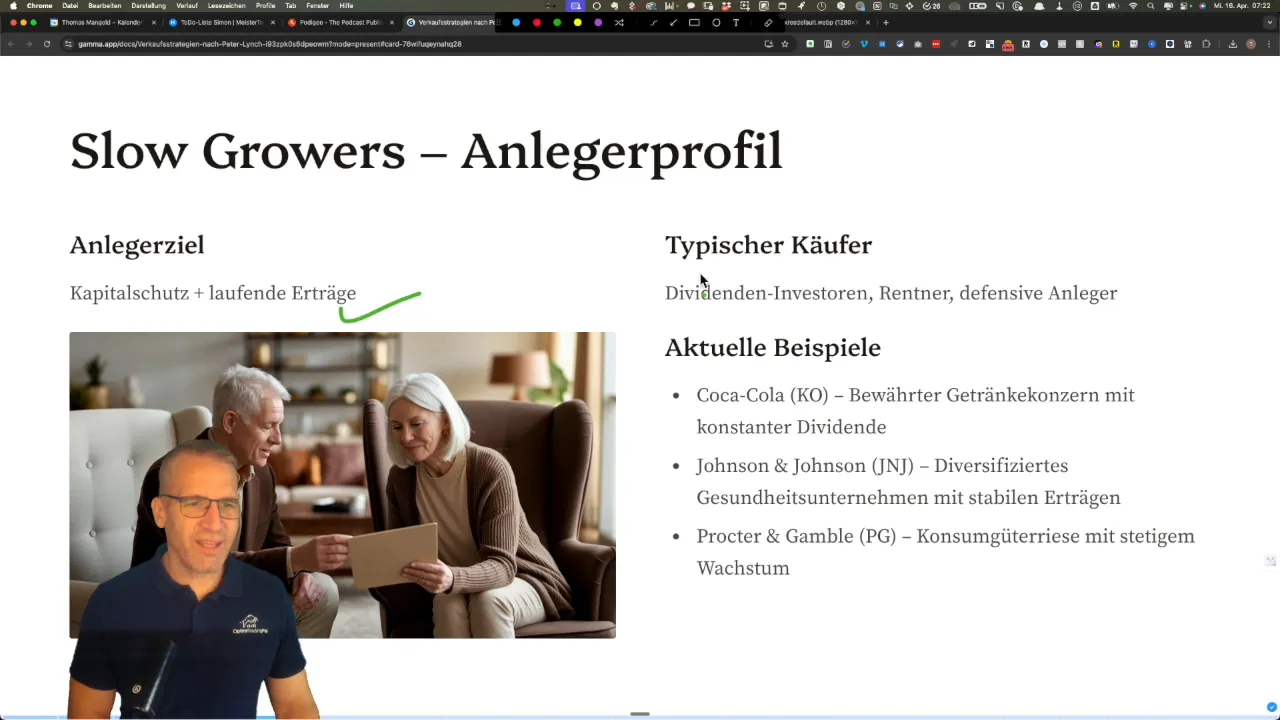Open the Profile menu
The height and width of the screenshot is (720, 1280).
point(265,5)
